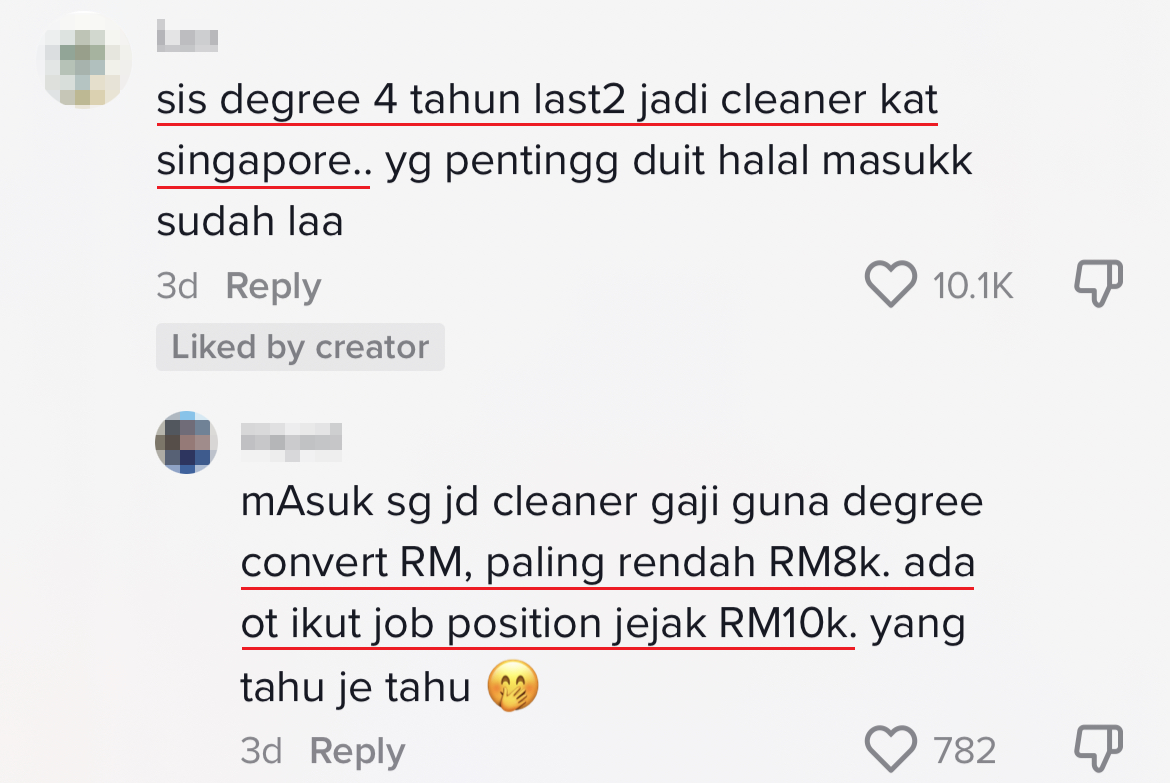Viewport: 1170px width, 783px height.
Task: Click the 10.1K like count
Action: [973, 287]
